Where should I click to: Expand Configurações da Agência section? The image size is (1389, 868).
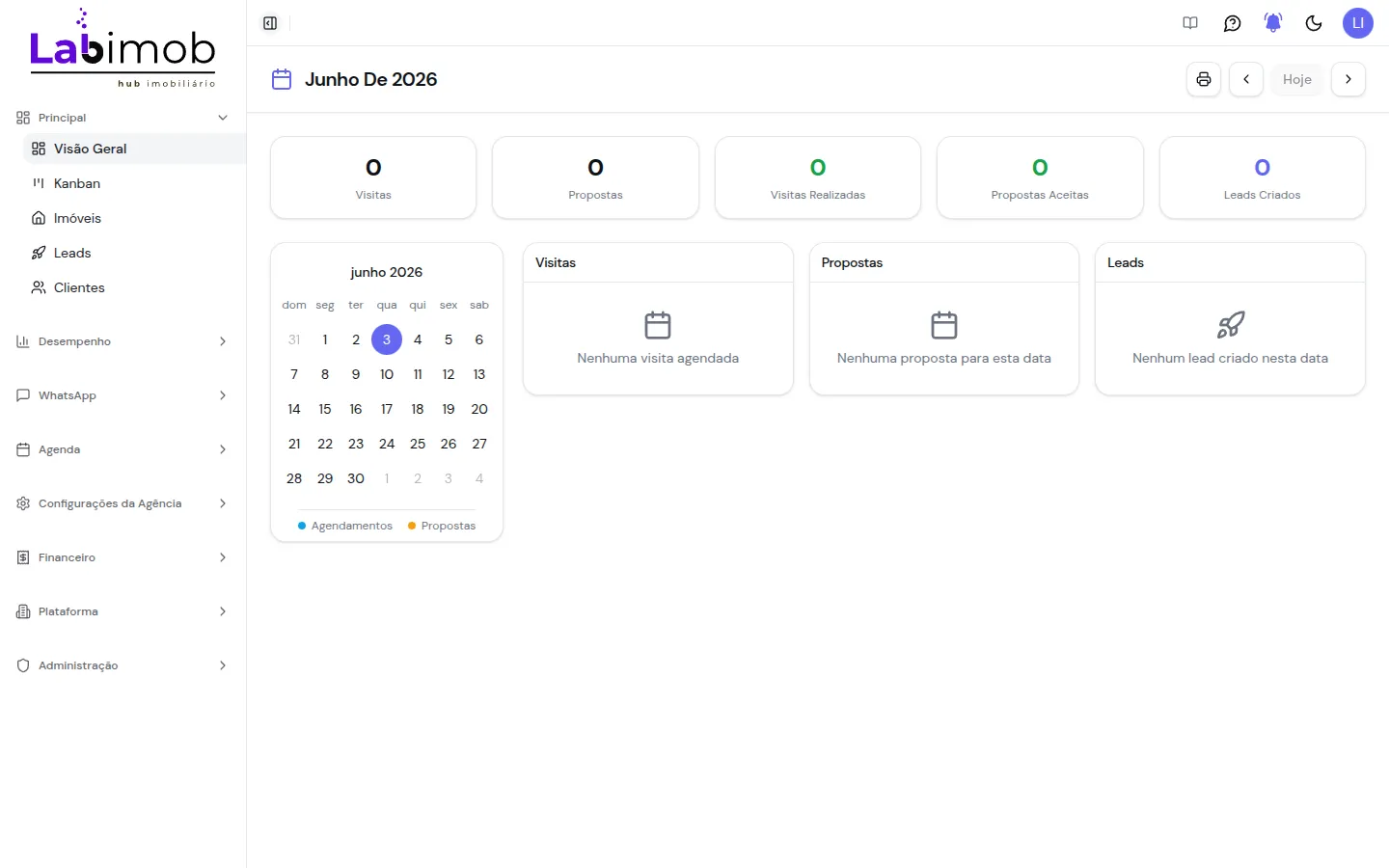pyautogui.click(x=123, y=503)
